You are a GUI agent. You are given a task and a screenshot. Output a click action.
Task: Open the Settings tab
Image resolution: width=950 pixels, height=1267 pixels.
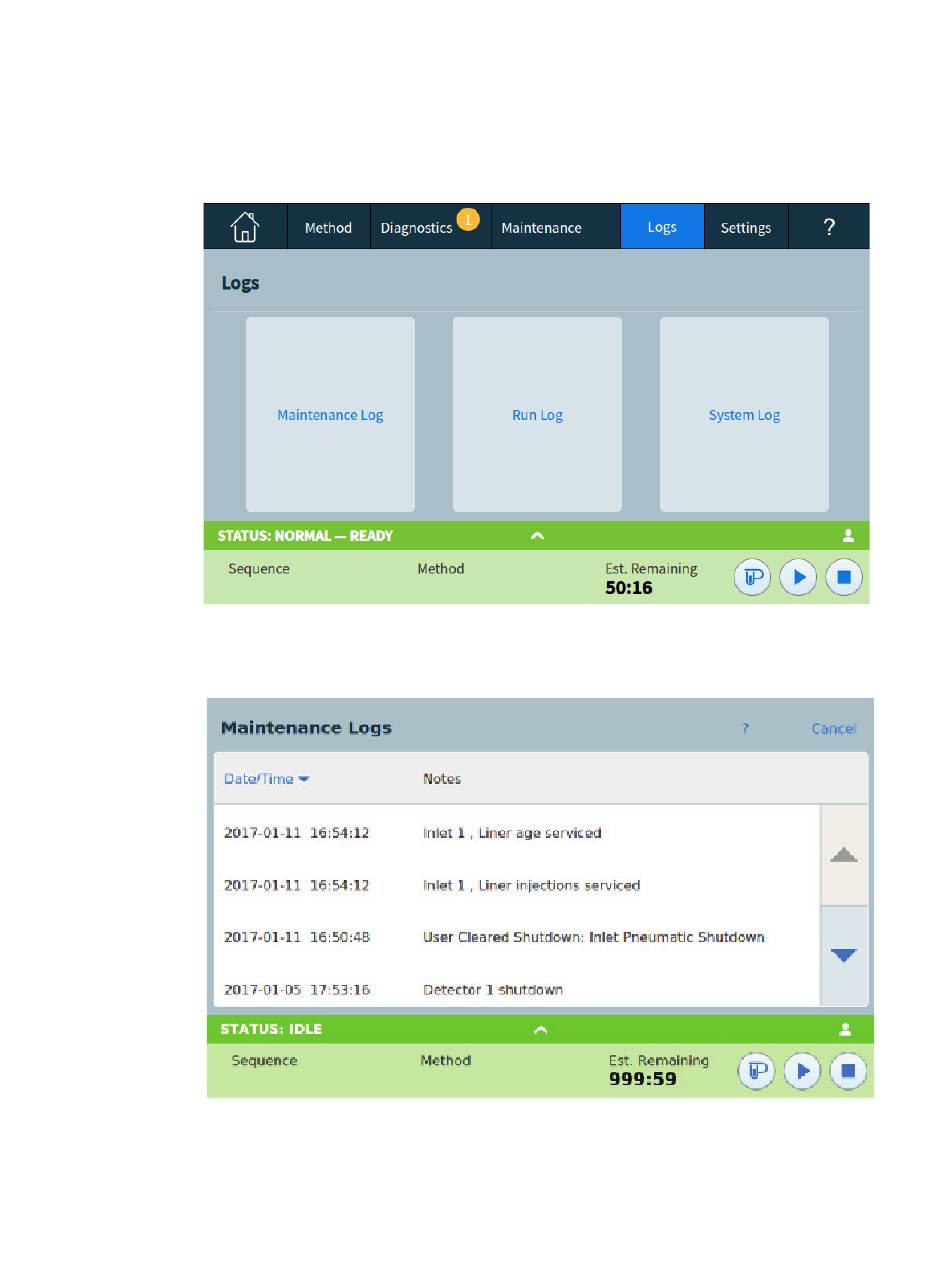coord(746,228)
